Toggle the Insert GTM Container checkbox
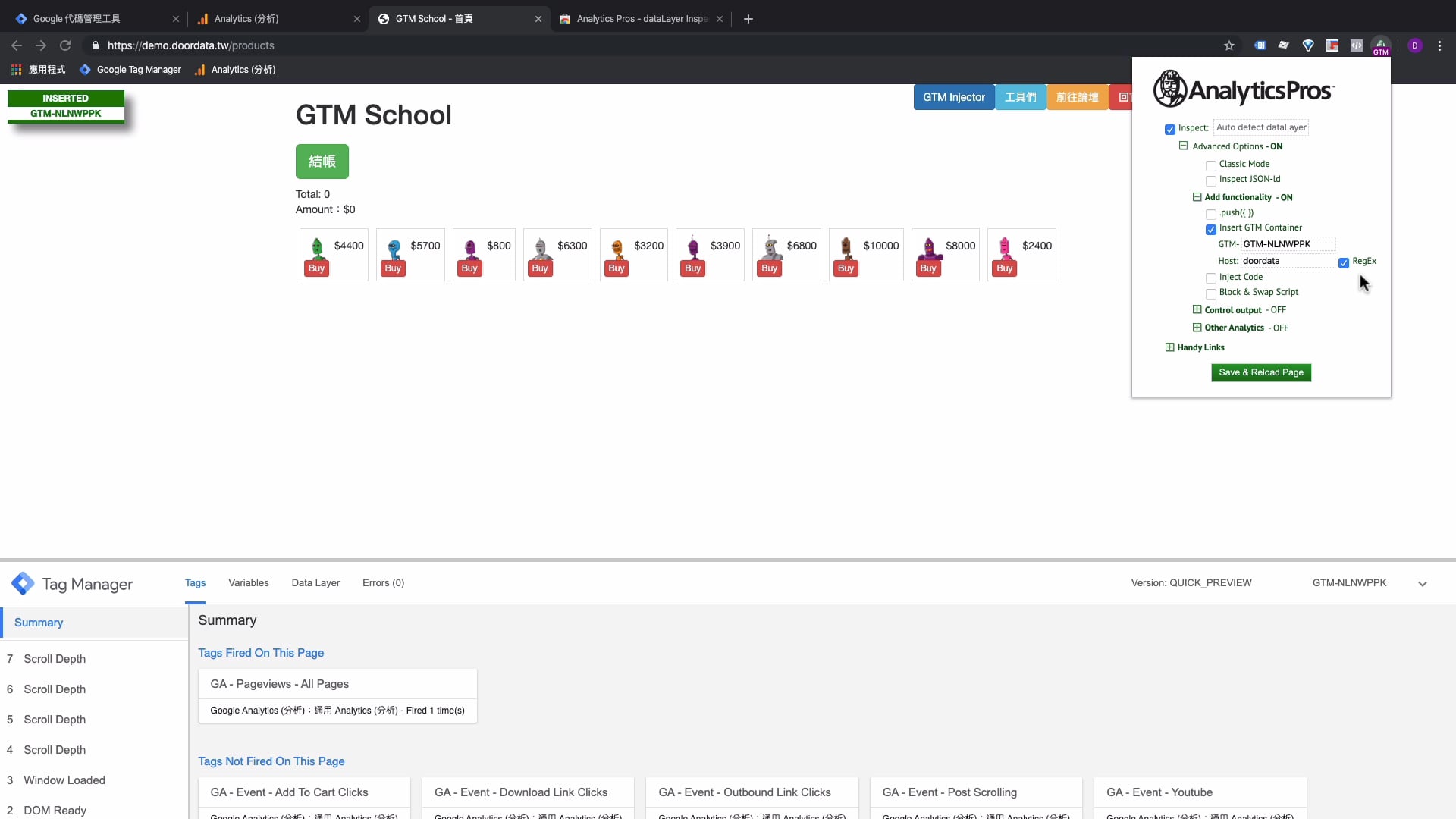 (x=1211, y=229)
